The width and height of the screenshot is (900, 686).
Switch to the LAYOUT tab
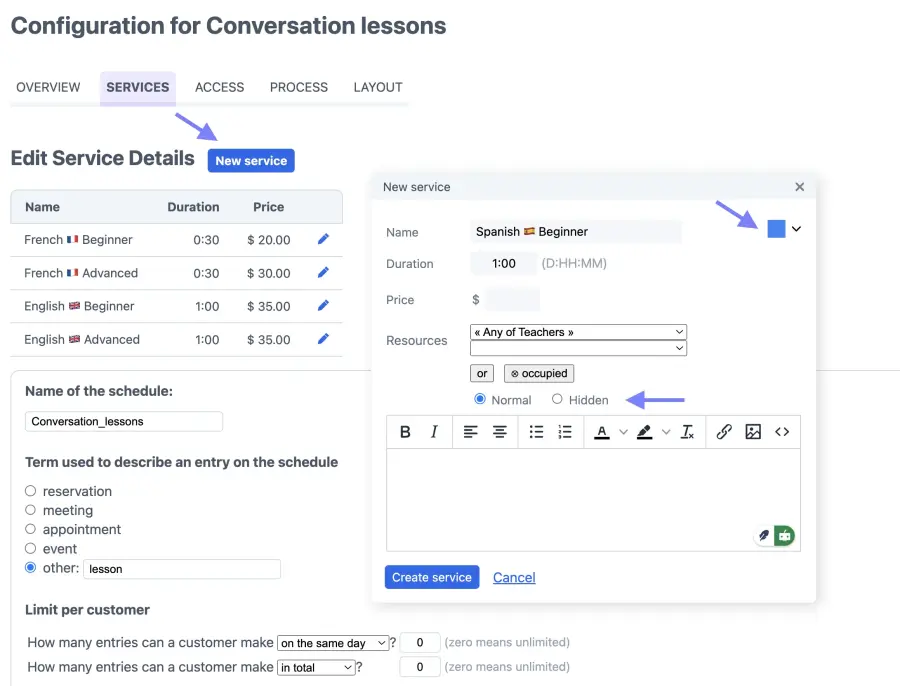(x=378, y=87)
